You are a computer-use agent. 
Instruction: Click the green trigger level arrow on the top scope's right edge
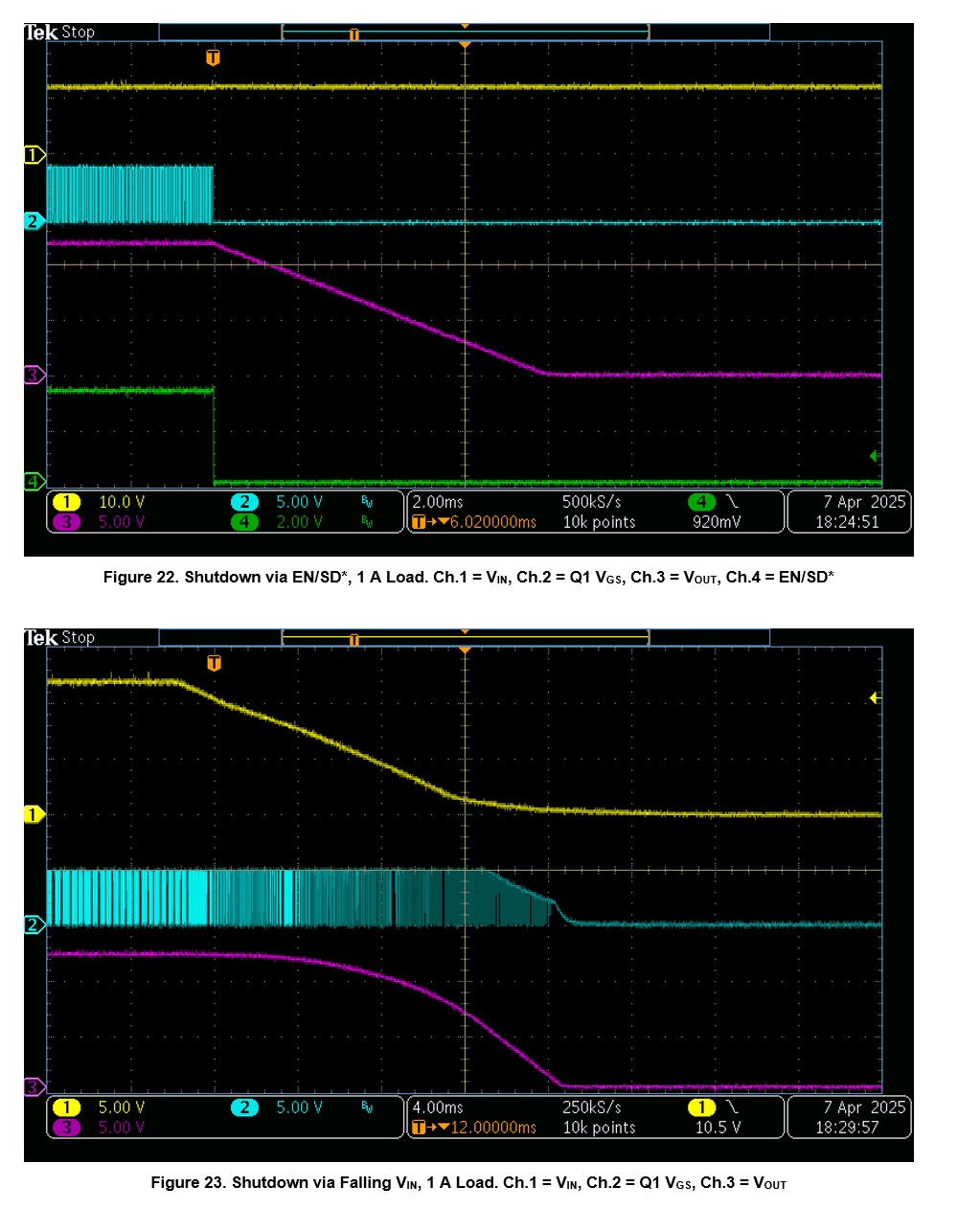point(874,457)
